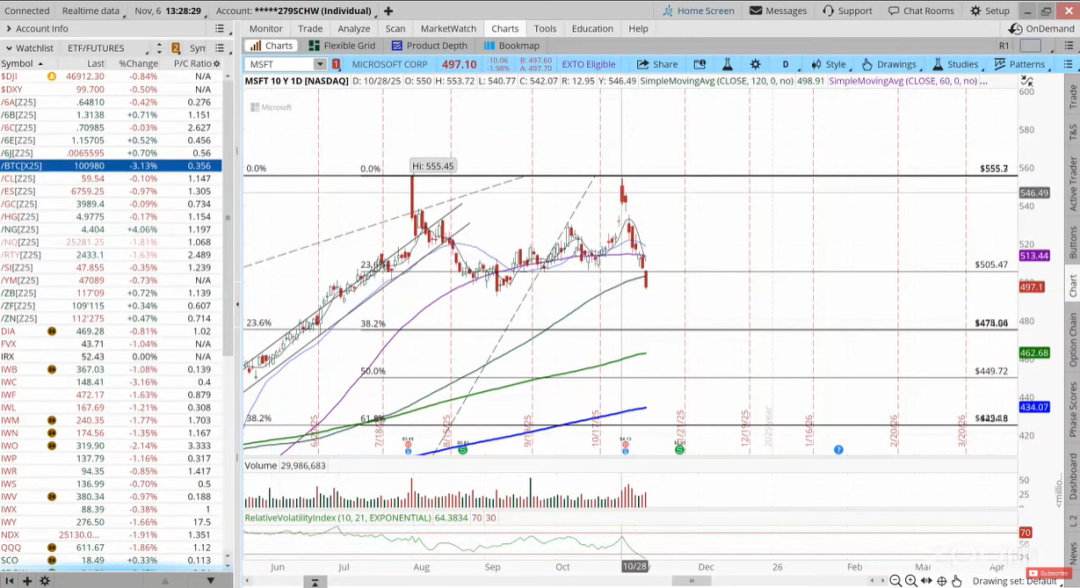The height and width of the screenshot is (588, 1080).
Task: Switch to the Trade tab
Action: tap(310, 29)
